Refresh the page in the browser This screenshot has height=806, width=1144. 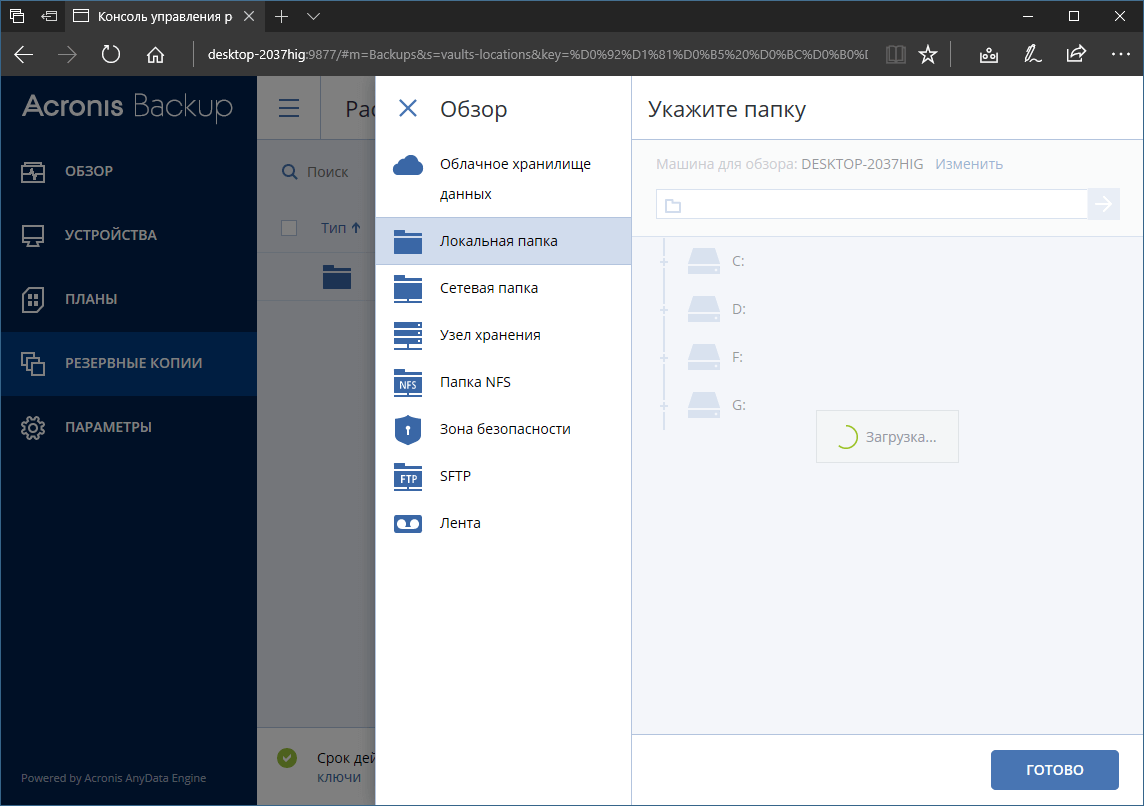coord(111,55)
